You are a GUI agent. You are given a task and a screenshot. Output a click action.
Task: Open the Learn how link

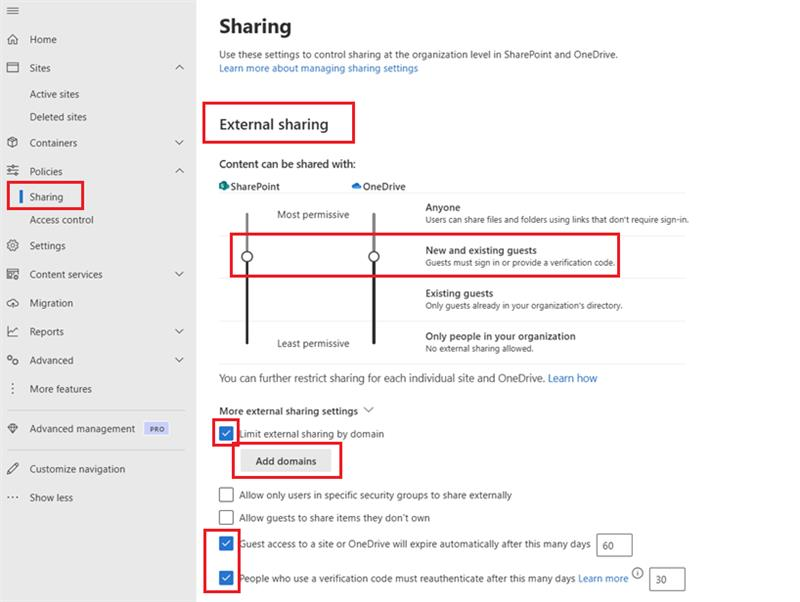tap(572, 378)
